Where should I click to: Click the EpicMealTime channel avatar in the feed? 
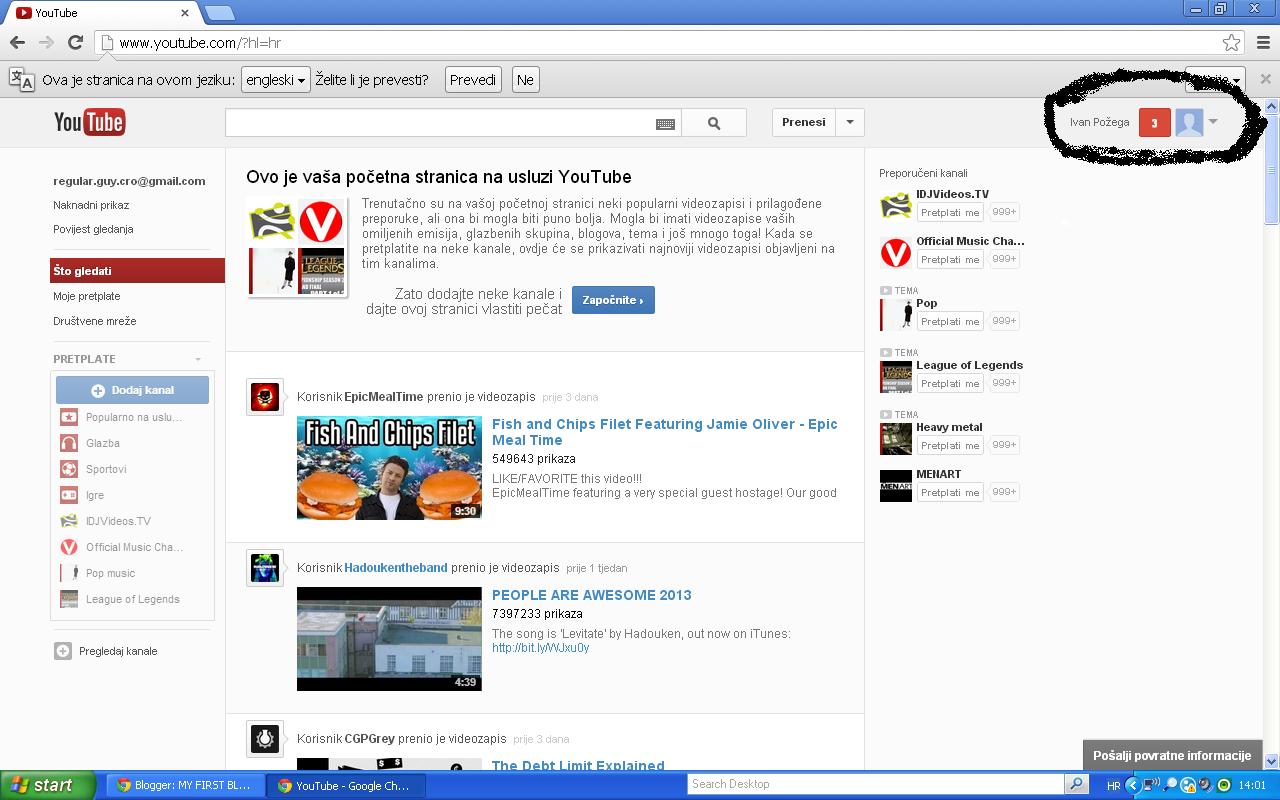[x=265, y=397]
